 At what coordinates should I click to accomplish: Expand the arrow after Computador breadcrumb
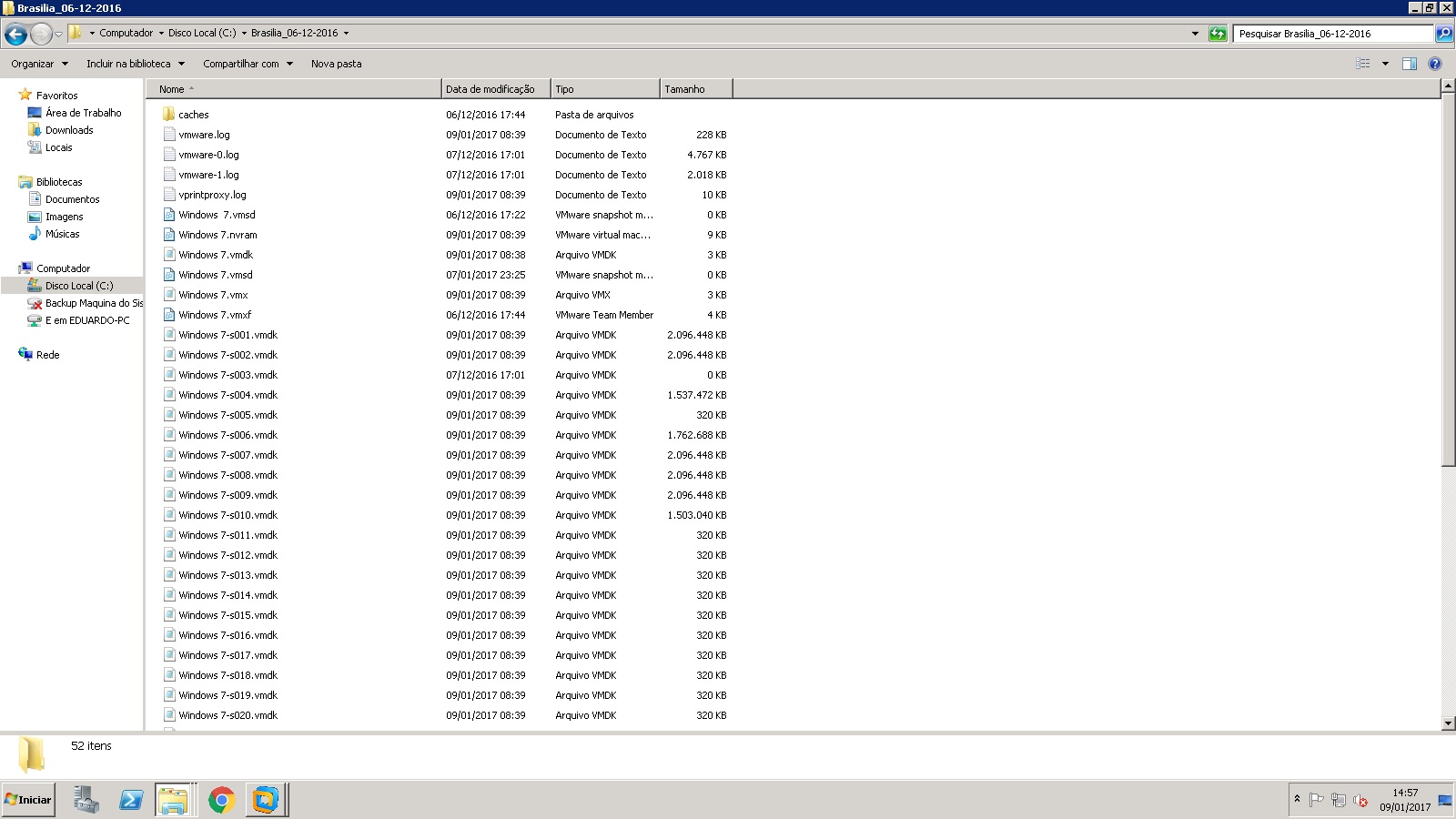coord(161,34)
